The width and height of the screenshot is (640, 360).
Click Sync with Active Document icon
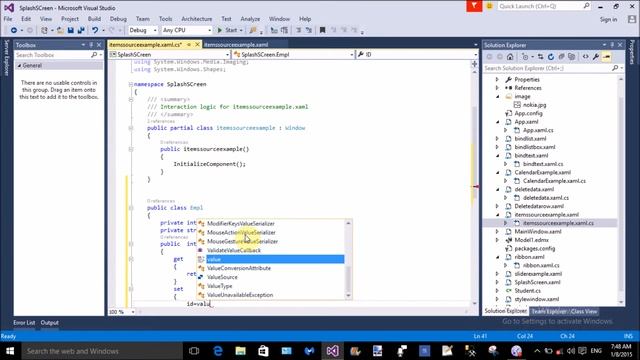pos(540,57)
